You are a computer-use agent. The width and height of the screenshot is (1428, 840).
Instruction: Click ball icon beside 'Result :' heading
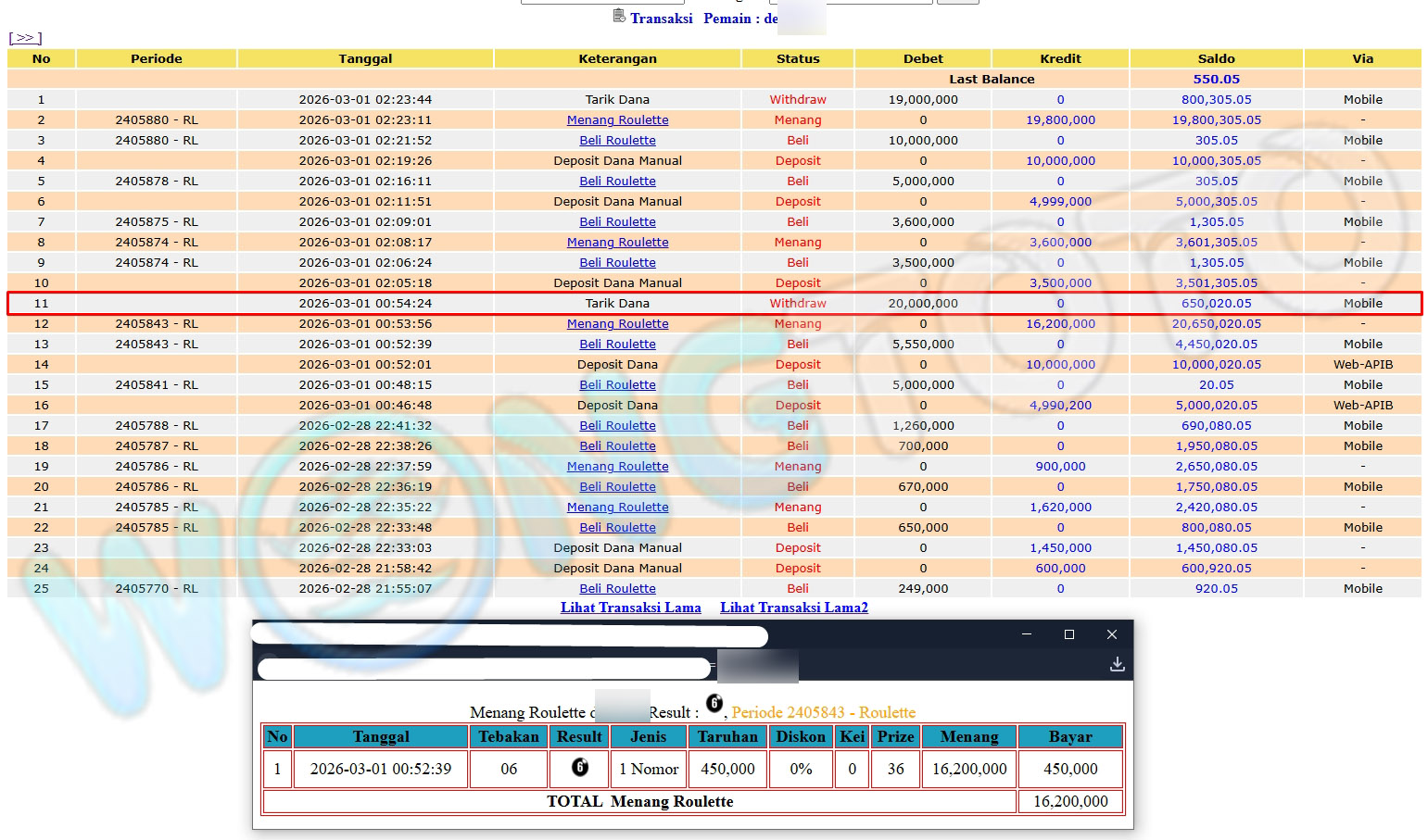[x=714, y=704]
